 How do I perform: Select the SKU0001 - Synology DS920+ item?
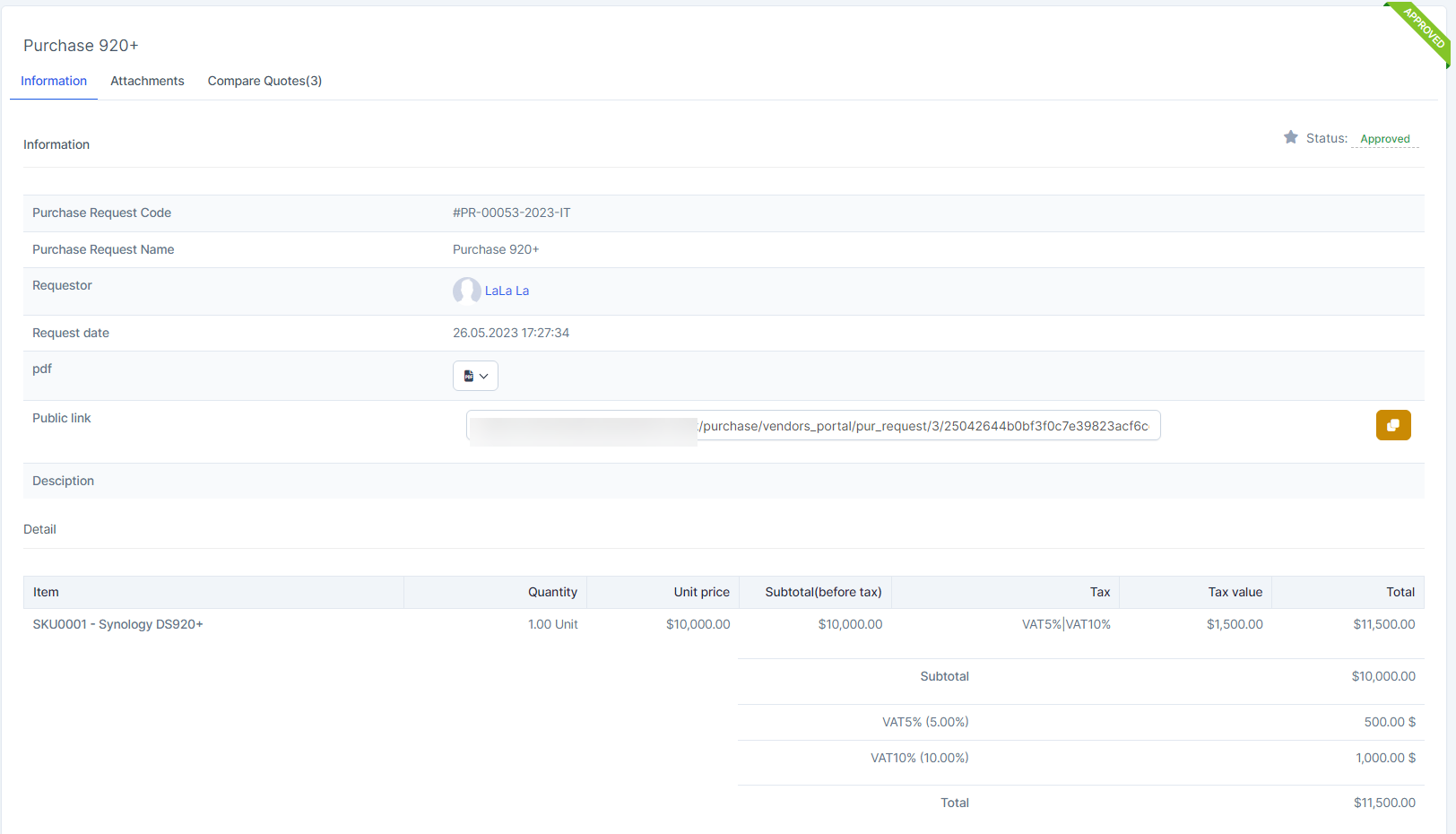click(117, 624)
